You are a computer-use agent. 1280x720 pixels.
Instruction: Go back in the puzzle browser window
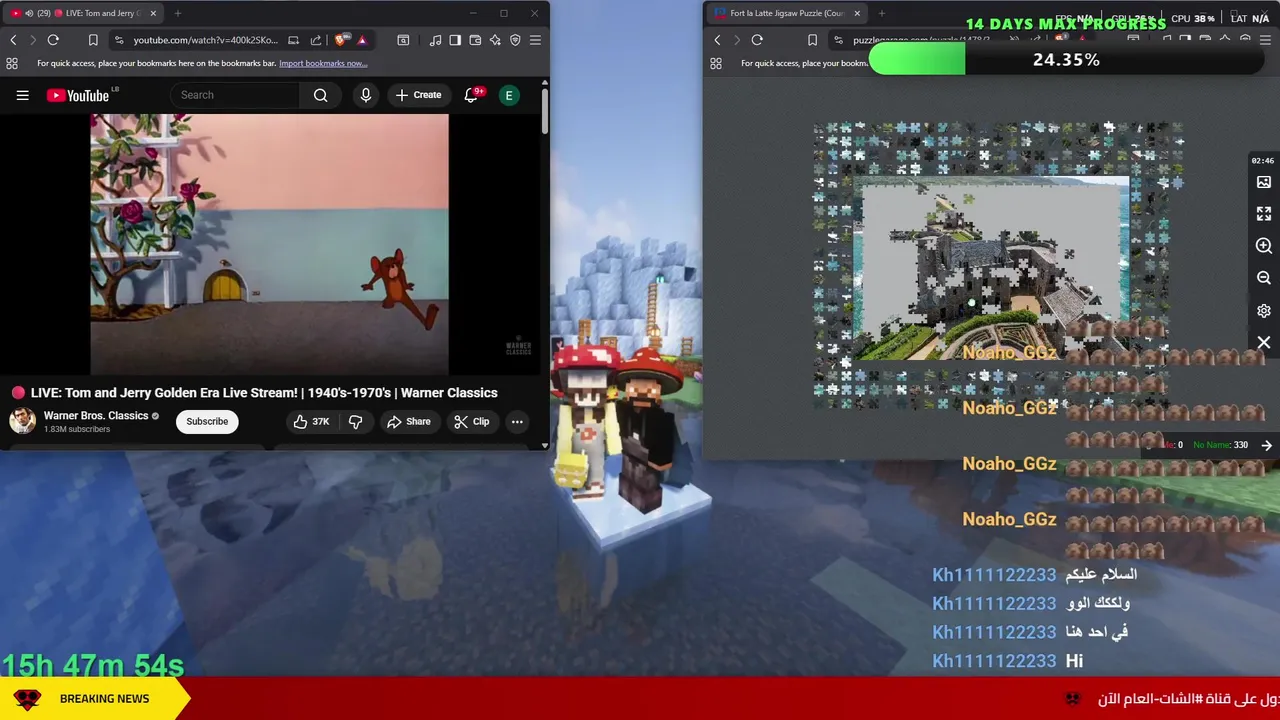[x=717, y=40]
